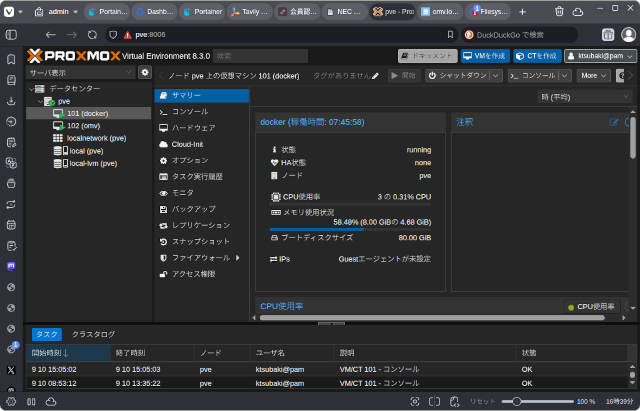Toggle the browser side panel
Screen dimensions: 640x411
pos(11,35)
